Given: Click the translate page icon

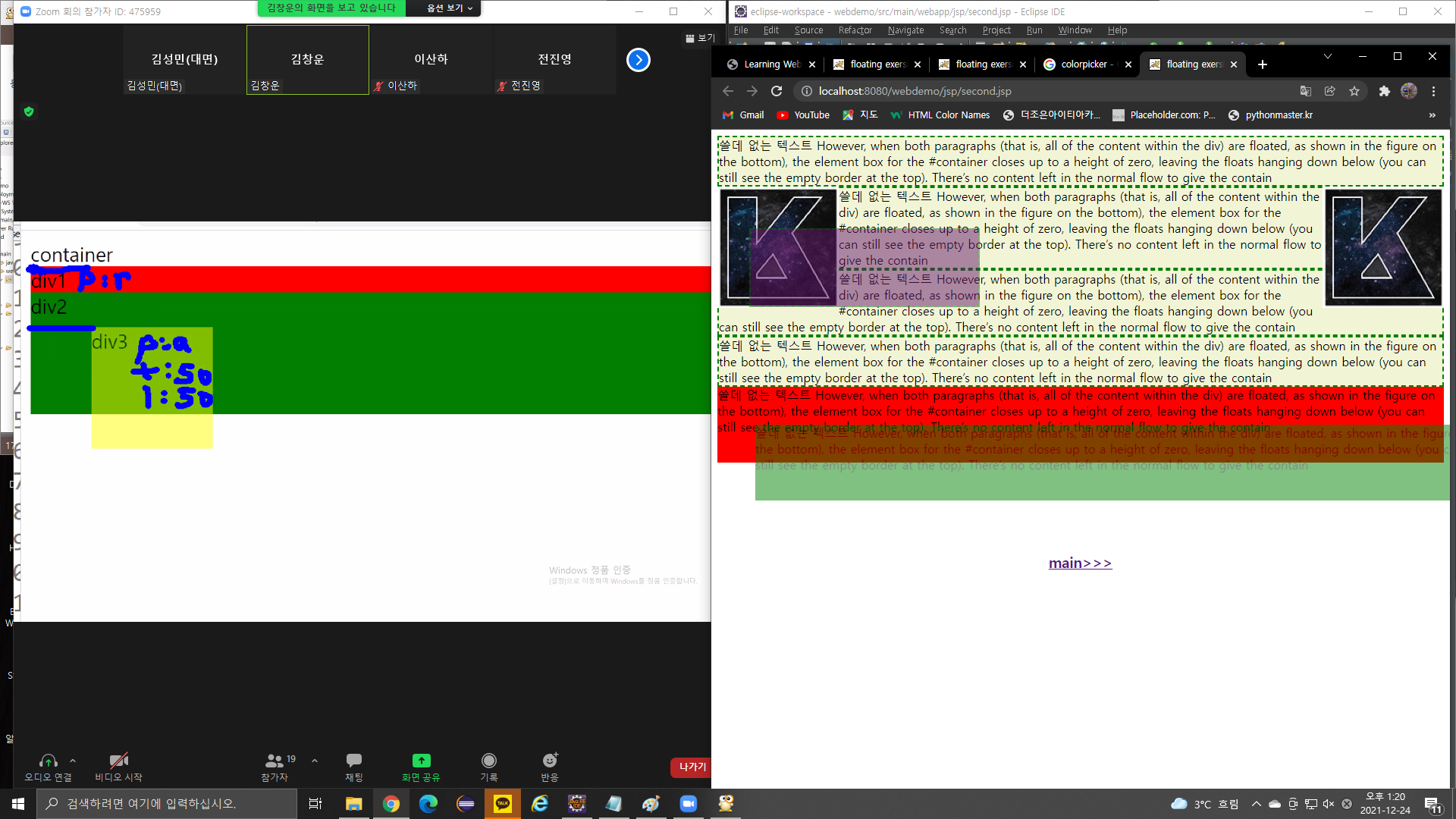Looking at the screenshot, I should point(1305,91).
